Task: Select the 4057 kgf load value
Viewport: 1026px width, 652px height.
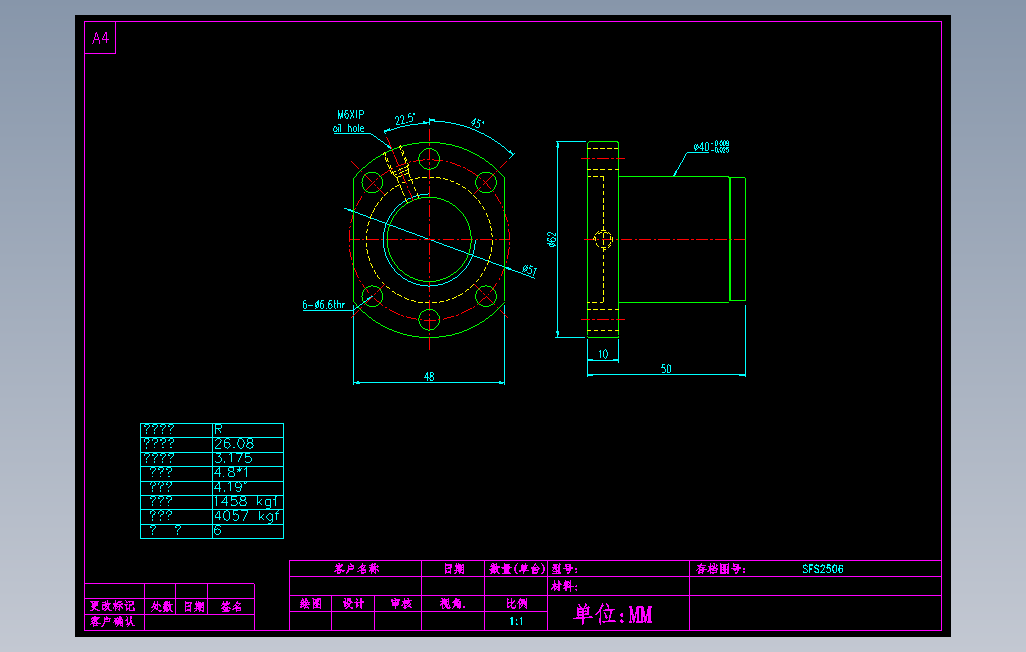Action: click(247, 516)
